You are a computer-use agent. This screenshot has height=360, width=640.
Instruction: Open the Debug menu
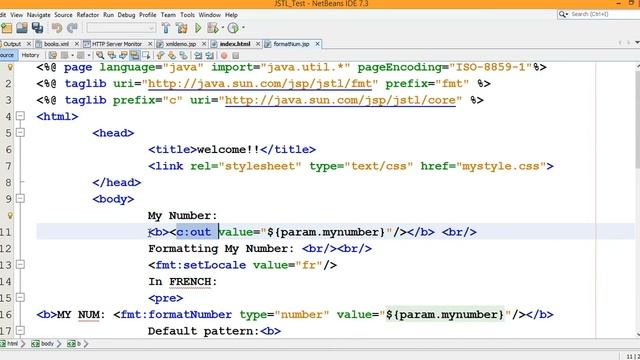[126, 15]
